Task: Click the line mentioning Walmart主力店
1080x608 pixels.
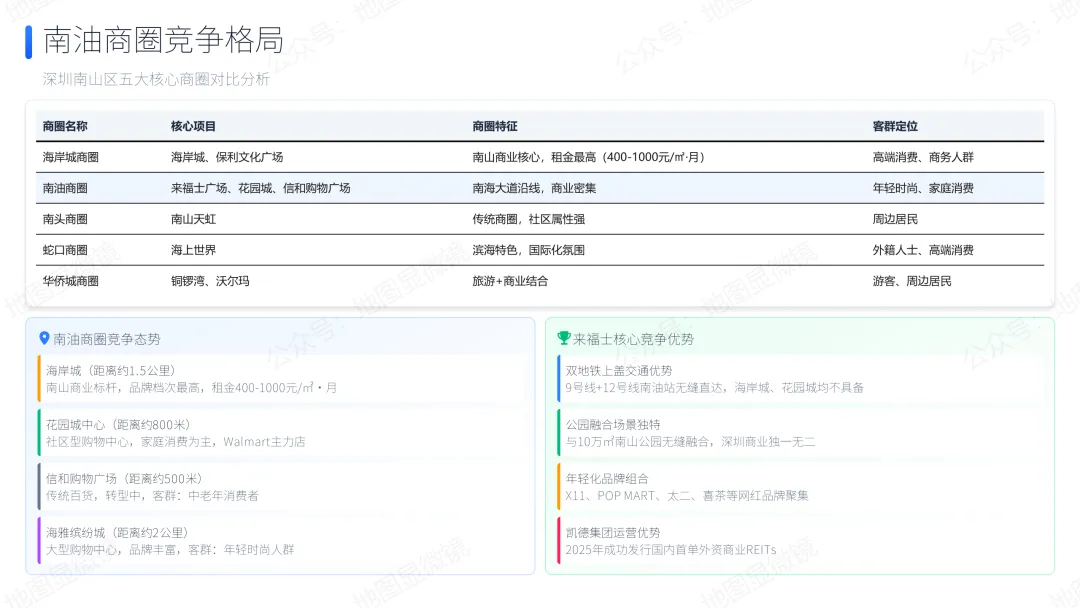Action: click(x=176, y=442)
